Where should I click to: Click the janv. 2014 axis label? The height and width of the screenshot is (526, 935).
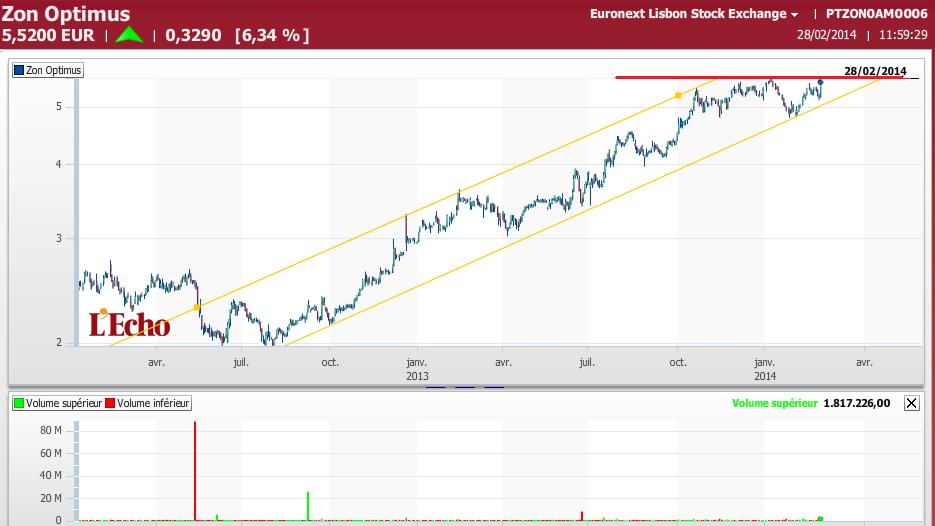(765, 369)
